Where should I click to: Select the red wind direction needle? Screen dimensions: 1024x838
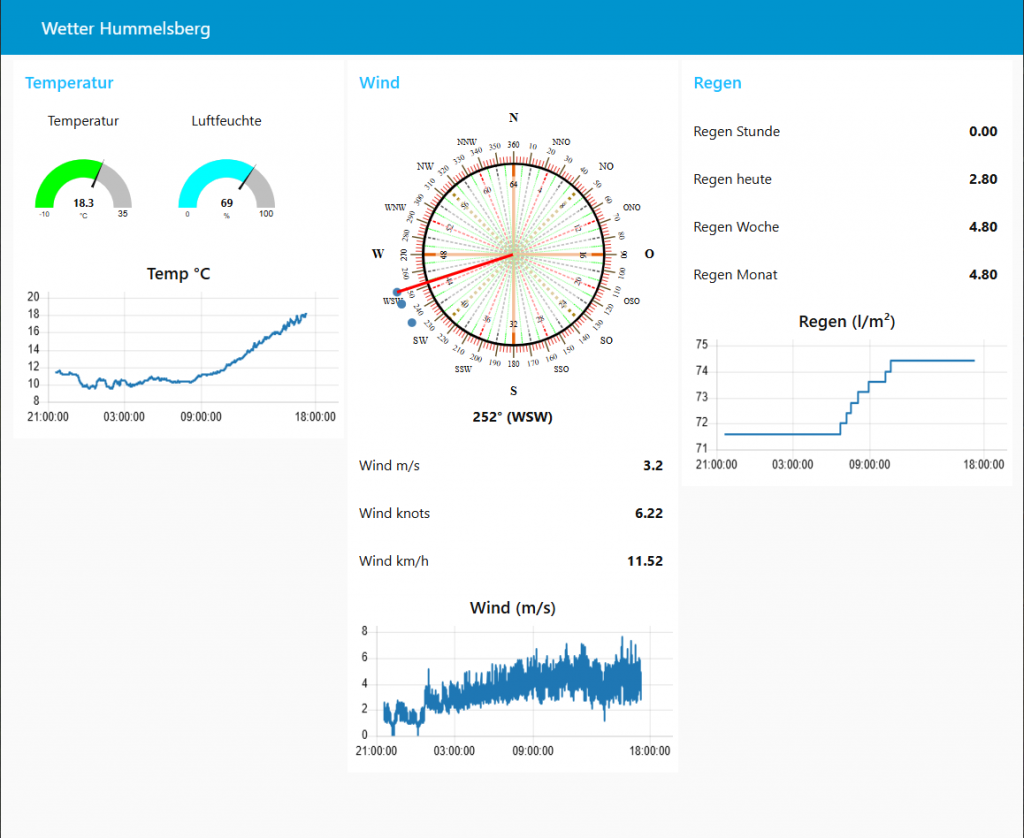(x=470, y=270)
